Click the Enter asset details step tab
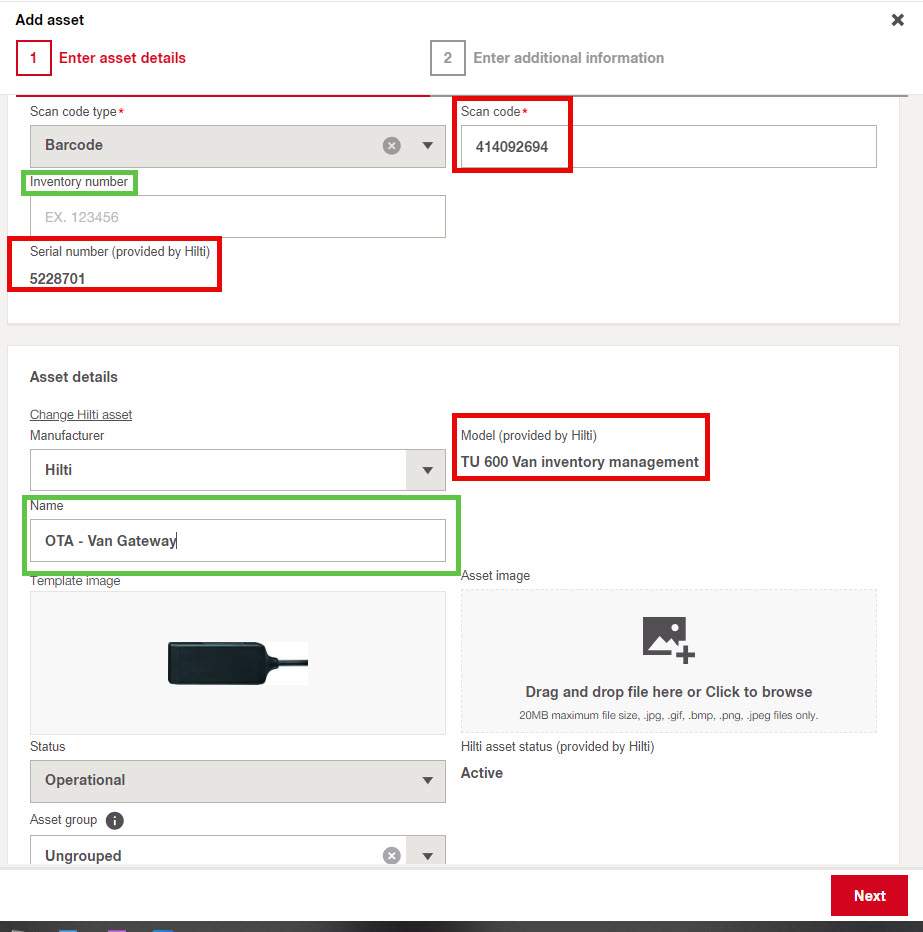923x932 pixels. [x=122, y=58]
